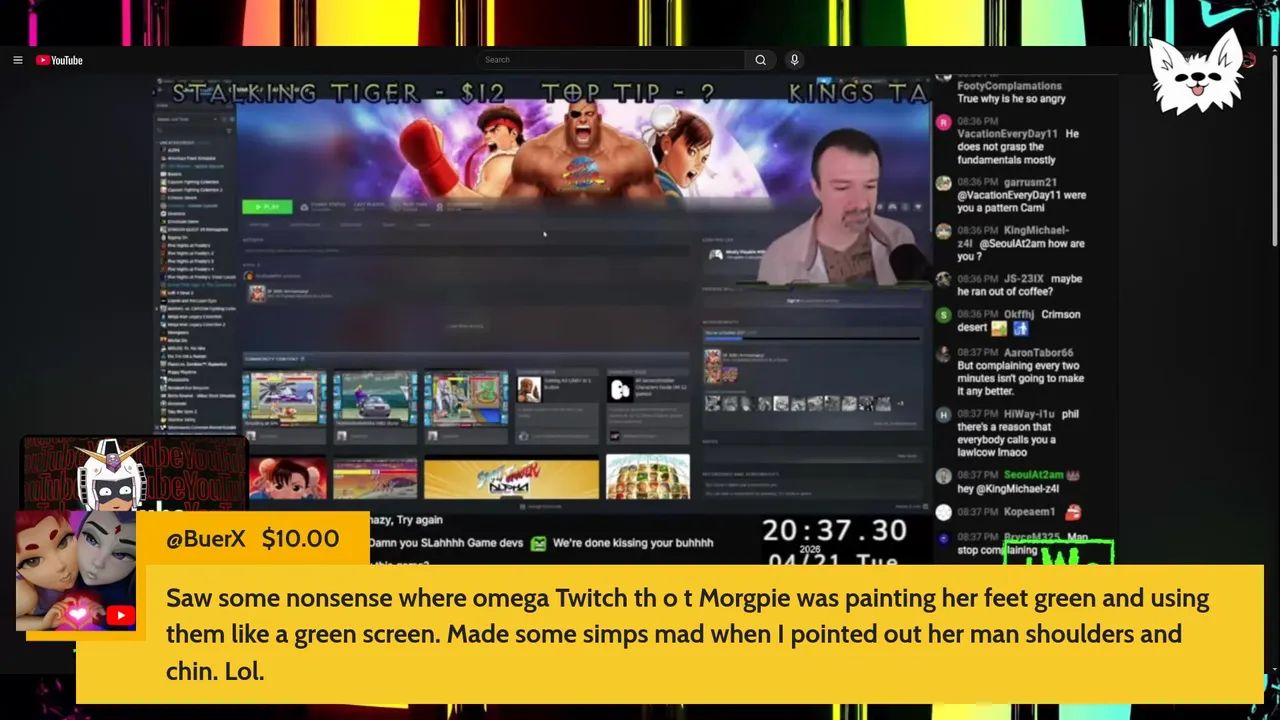Start voice search with the microphone icon
Image resolution: width=1280 pixels, height=720 pixels.
794,60
